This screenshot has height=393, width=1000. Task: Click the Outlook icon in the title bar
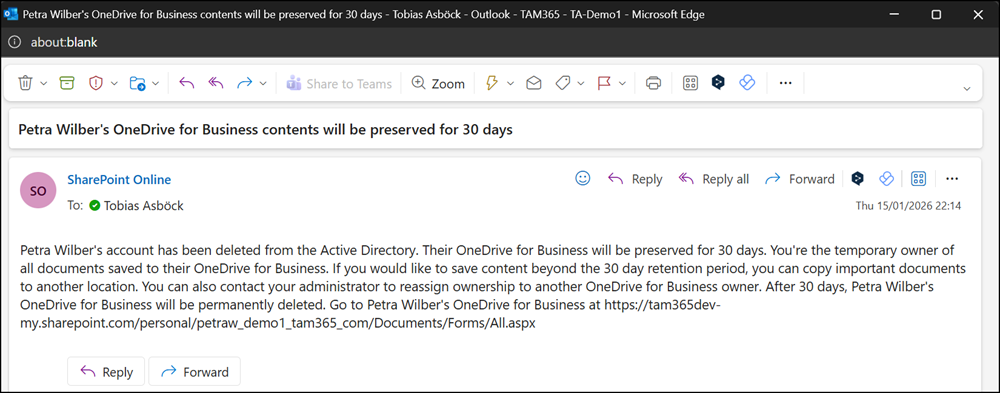point(10,13)
